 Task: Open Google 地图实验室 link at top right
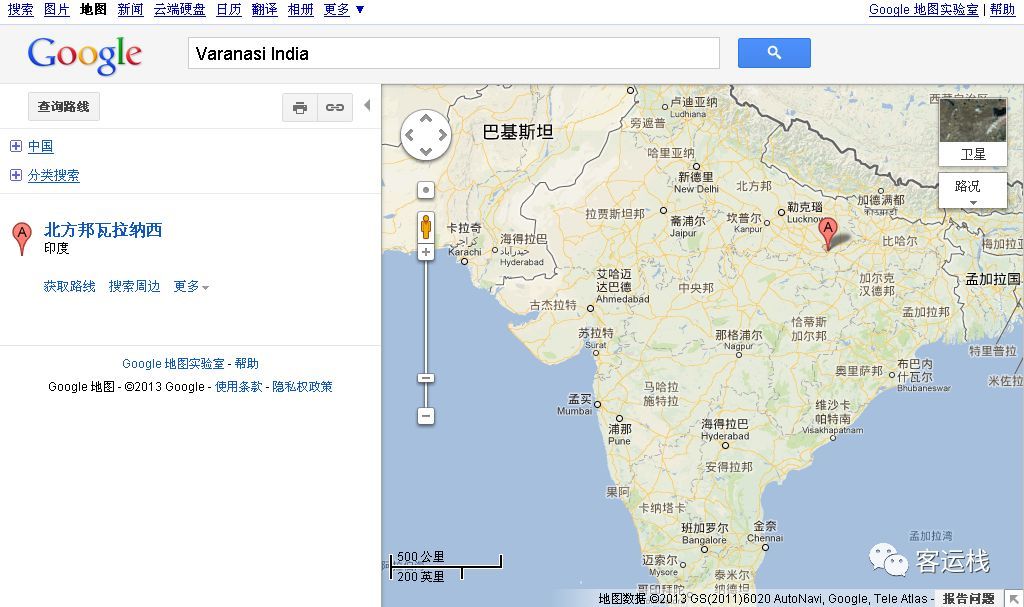923,10
